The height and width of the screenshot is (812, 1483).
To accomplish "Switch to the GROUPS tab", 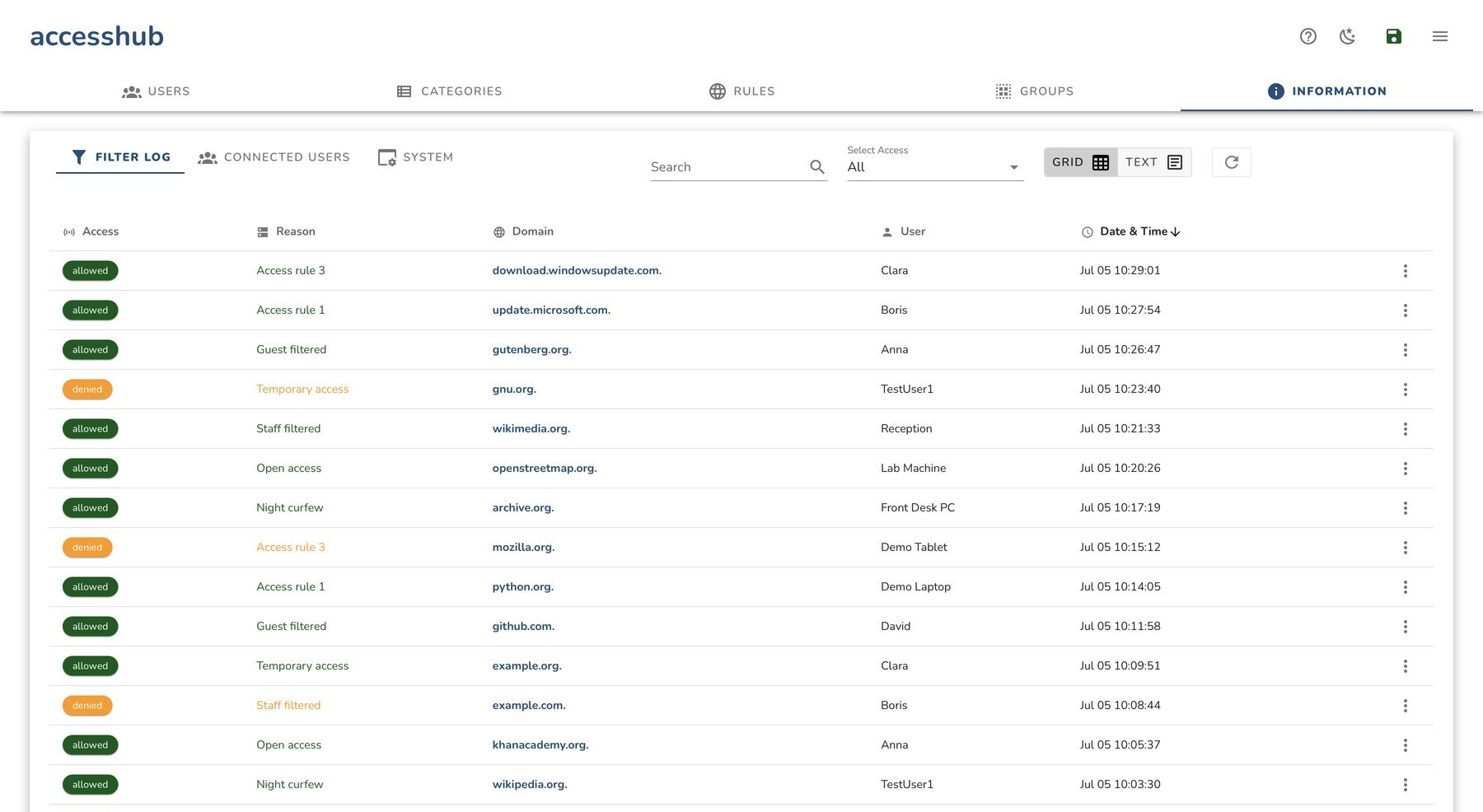I will 1034,91.
